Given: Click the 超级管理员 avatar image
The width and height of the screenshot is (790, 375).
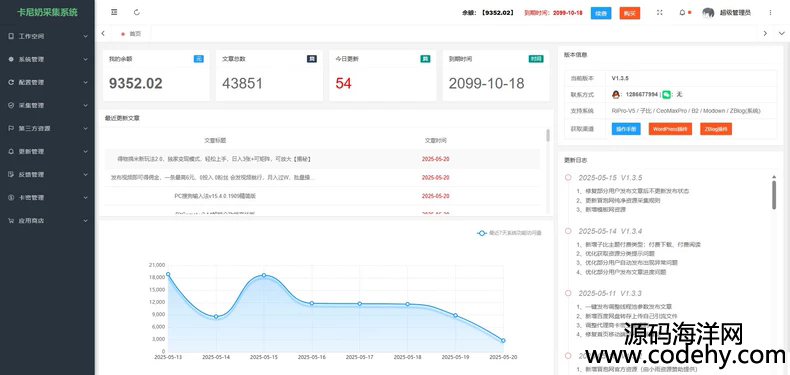Looking at the screenshot, I should (708, 13).
